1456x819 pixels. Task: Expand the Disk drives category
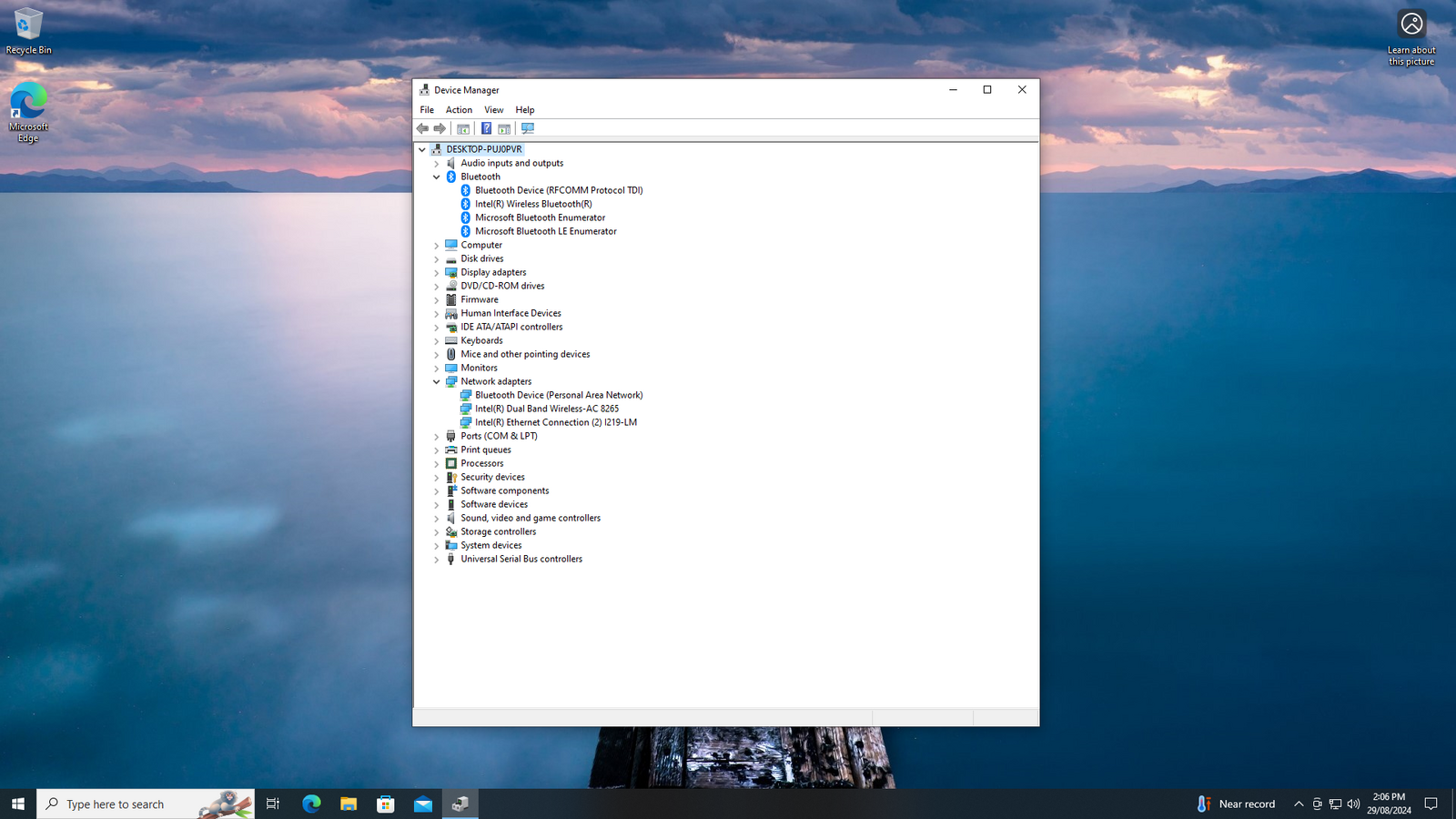click(x=437, y=259)
